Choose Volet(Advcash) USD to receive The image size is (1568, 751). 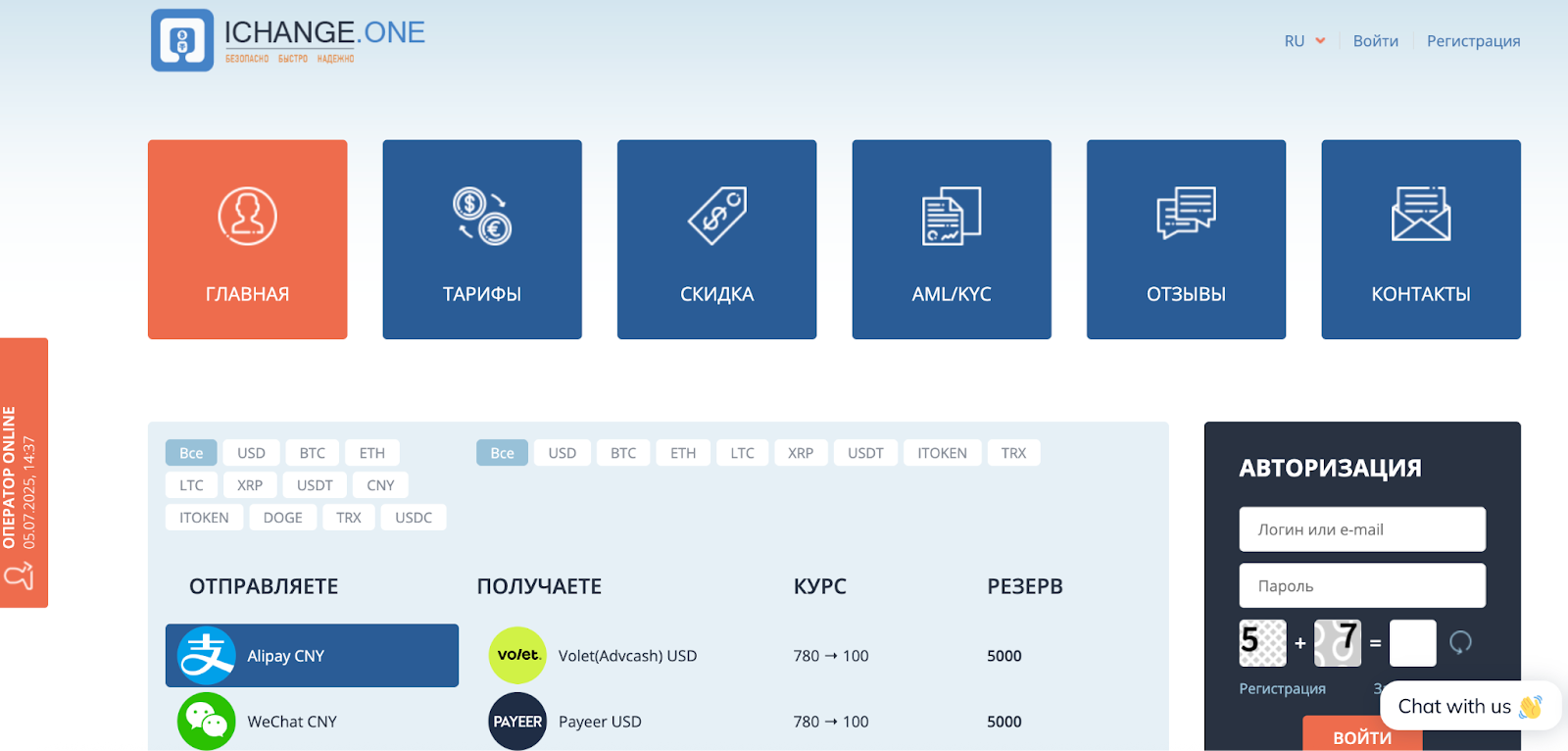point(627,656)
